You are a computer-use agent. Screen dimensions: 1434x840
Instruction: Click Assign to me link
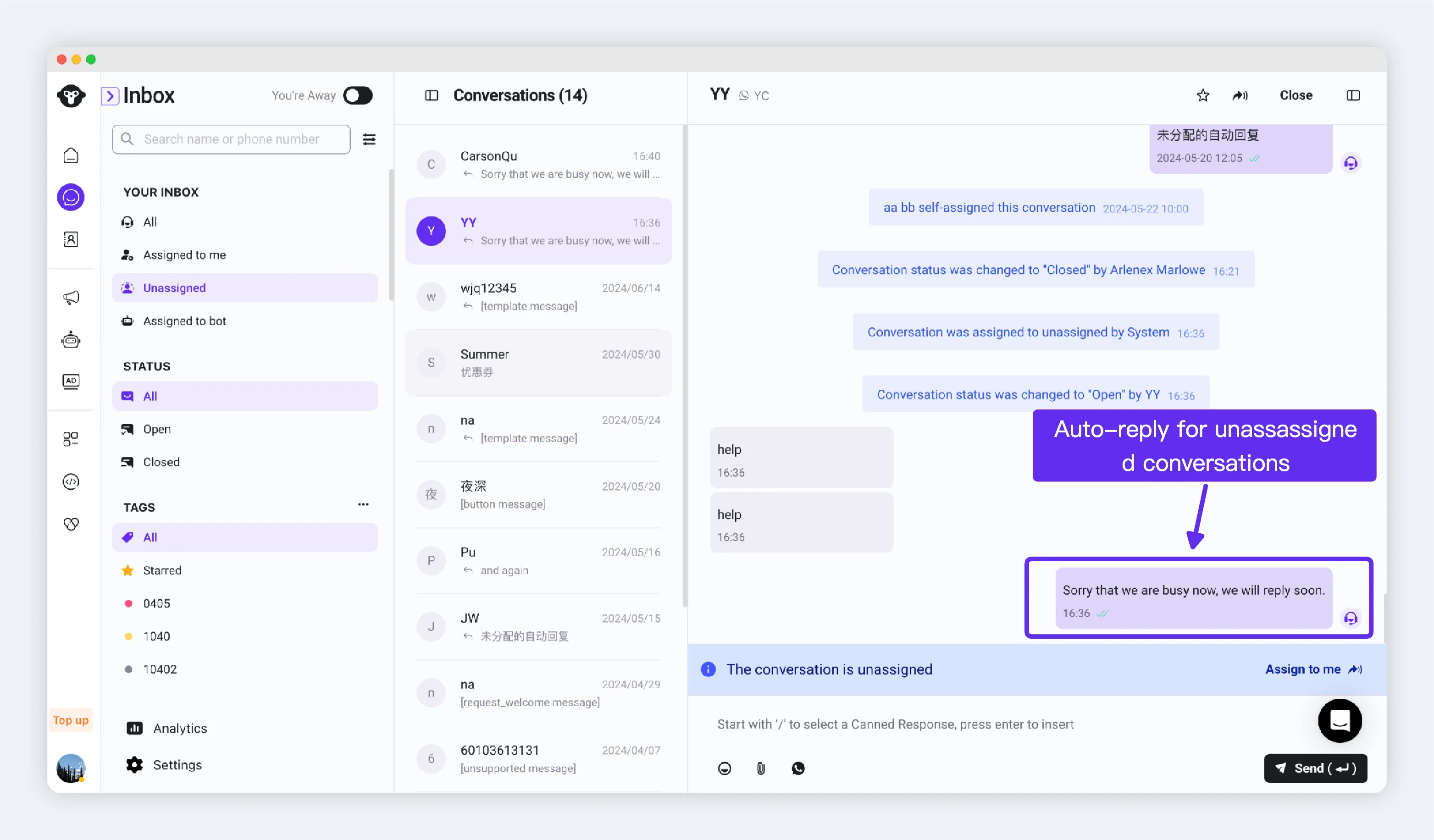point(1313,669)
